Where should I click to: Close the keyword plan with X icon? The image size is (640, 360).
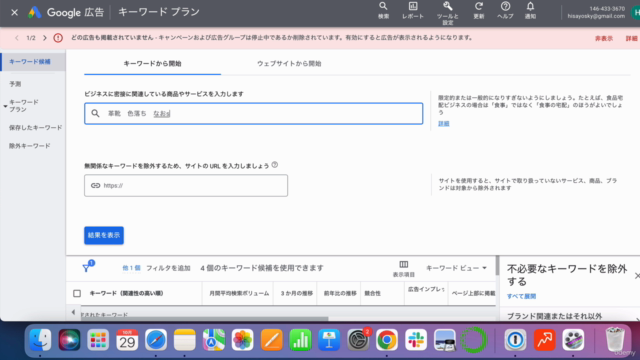pos(14,13)
